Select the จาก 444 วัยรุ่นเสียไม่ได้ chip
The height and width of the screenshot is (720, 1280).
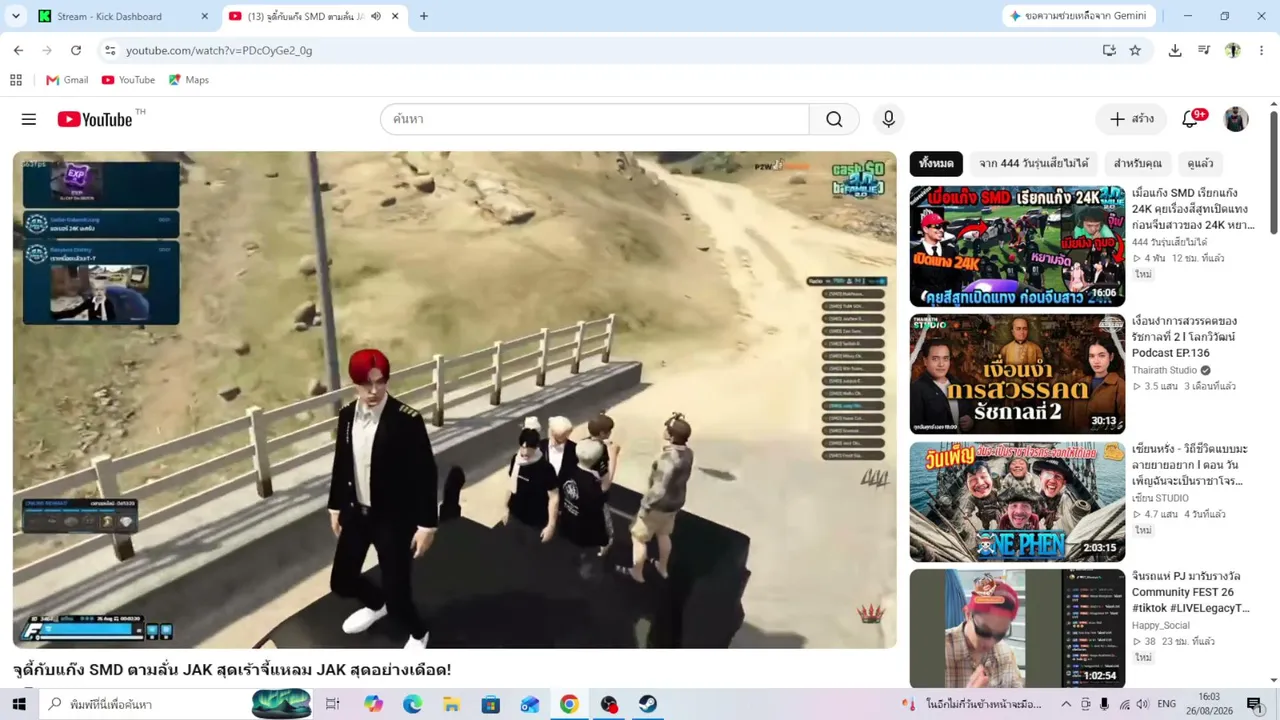(x=1034, y=163)
